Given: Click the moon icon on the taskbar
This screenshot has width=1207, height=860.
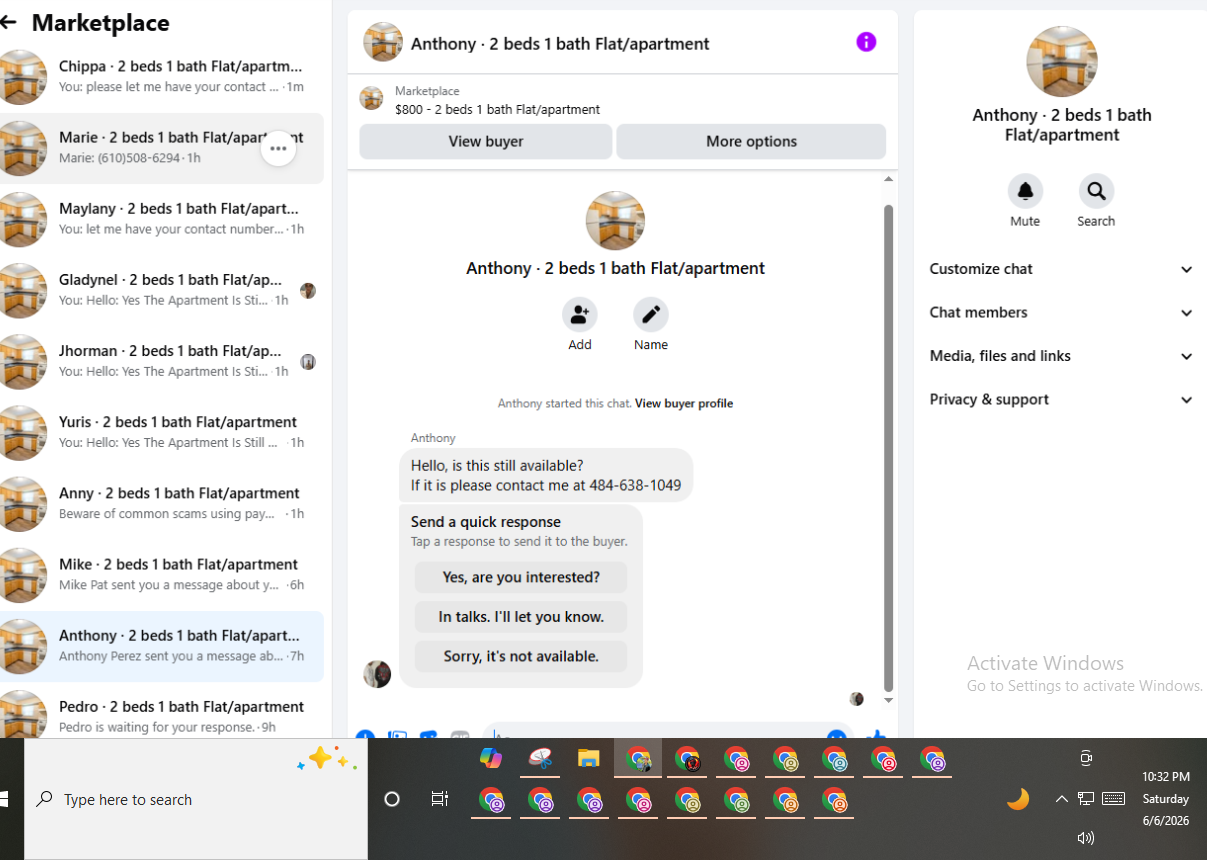Looking at the screenshot, I should click(1018, 799).
